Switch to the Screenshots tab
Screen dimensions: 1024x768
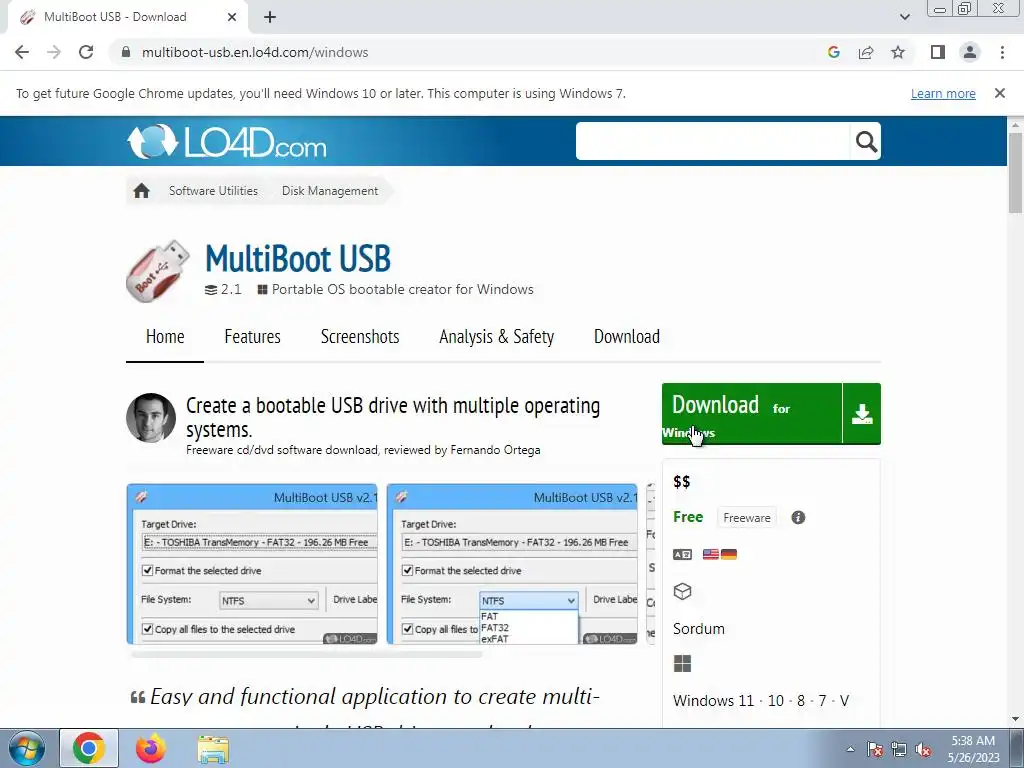click(x=360, y=336)
